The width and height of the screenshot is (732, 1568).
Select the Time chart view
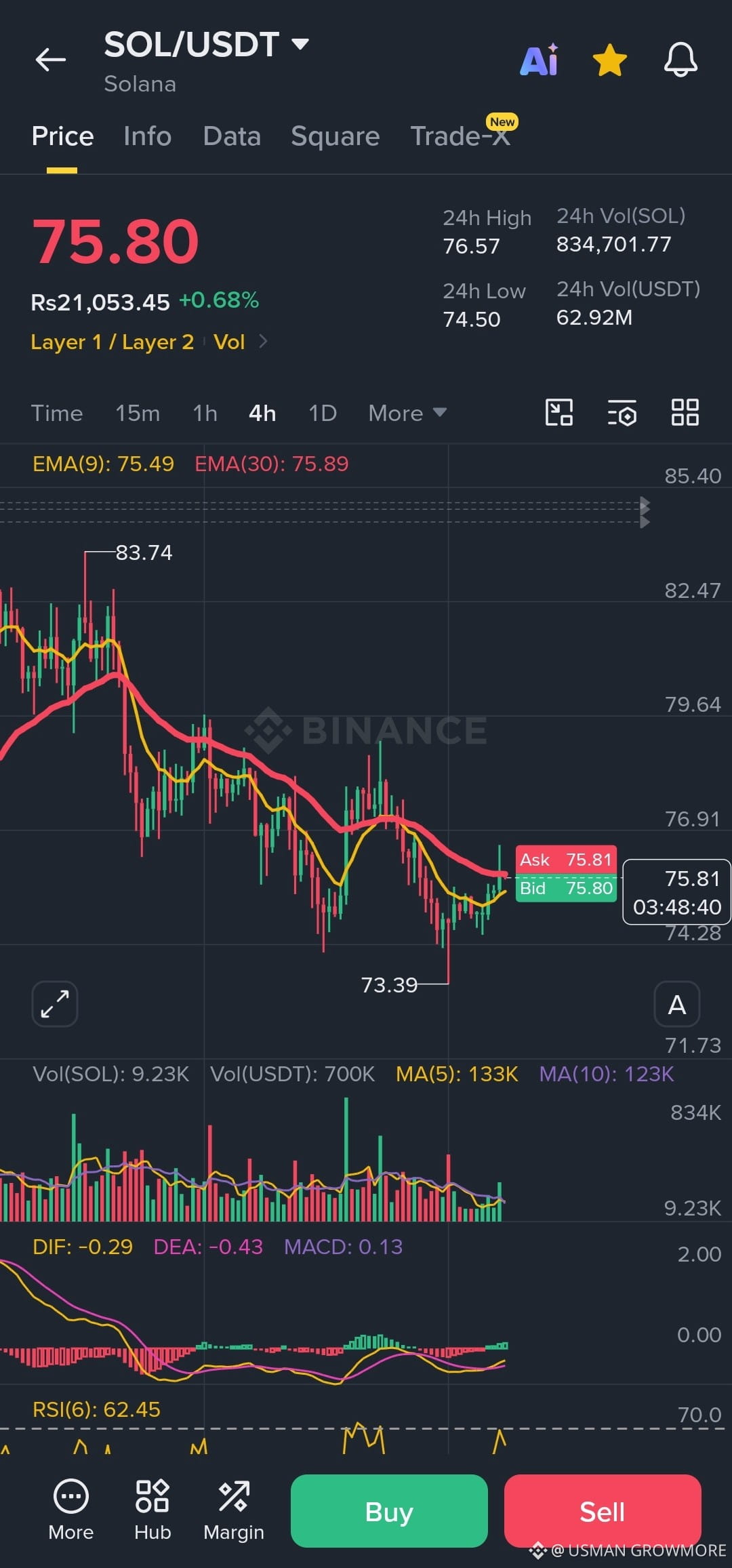(x=57, y=413)
